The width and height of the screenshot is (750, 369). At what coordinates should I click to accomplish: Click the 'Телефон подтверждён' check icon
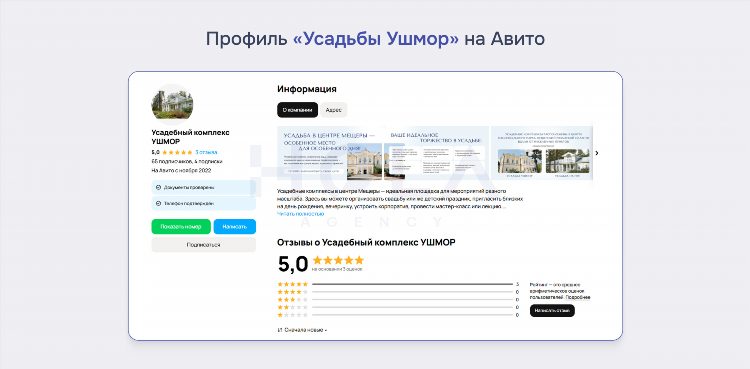158,203
